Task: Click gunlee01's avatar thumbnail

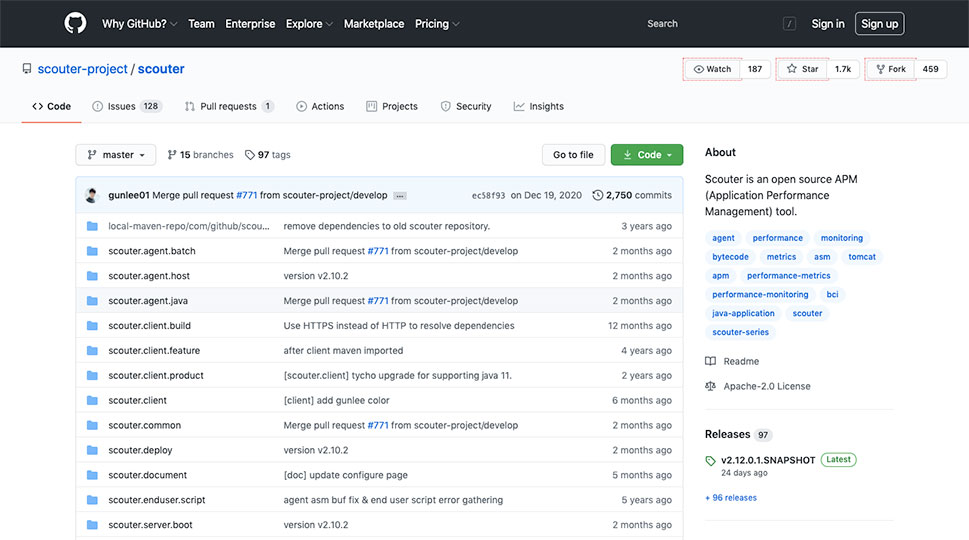Action: pyautogui.click(x=92, y=195)
